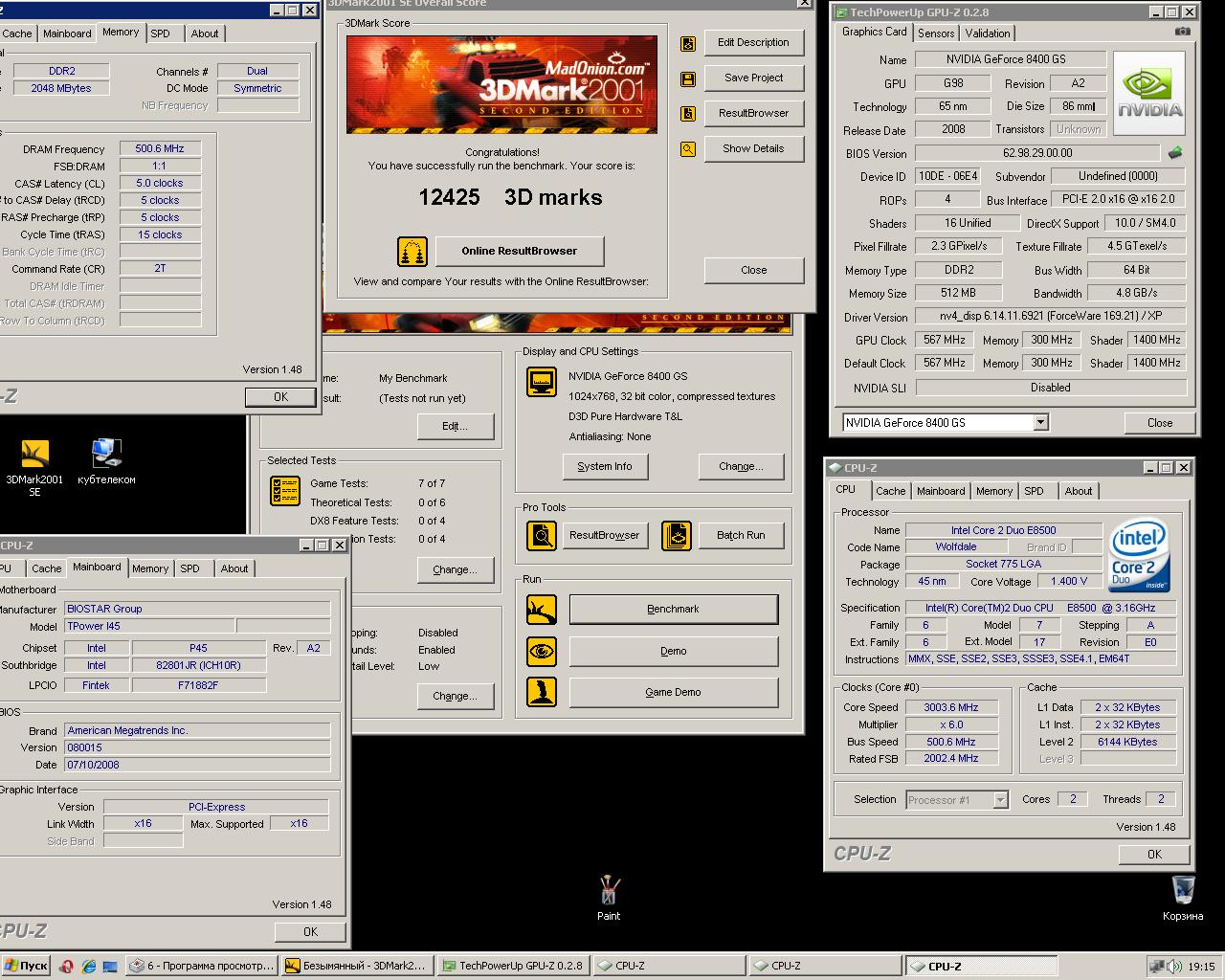The height and width of the screenshot is (980, 1225).
Task: Click the BIOS save chip icon in GPU-Z
Action: 1175,152
